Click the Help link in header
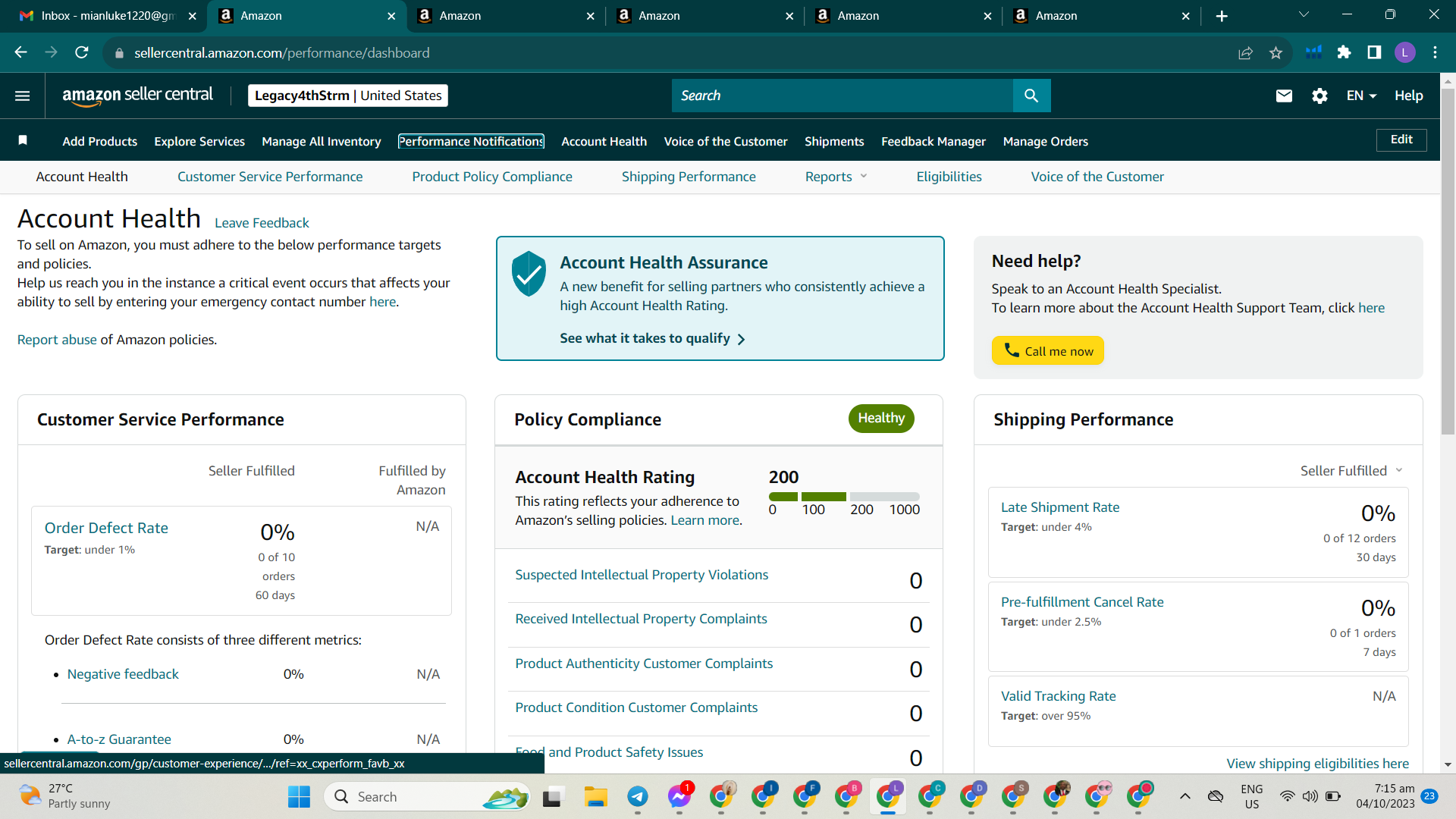This screenshot has height=819, width=1456. [1409, 96]
